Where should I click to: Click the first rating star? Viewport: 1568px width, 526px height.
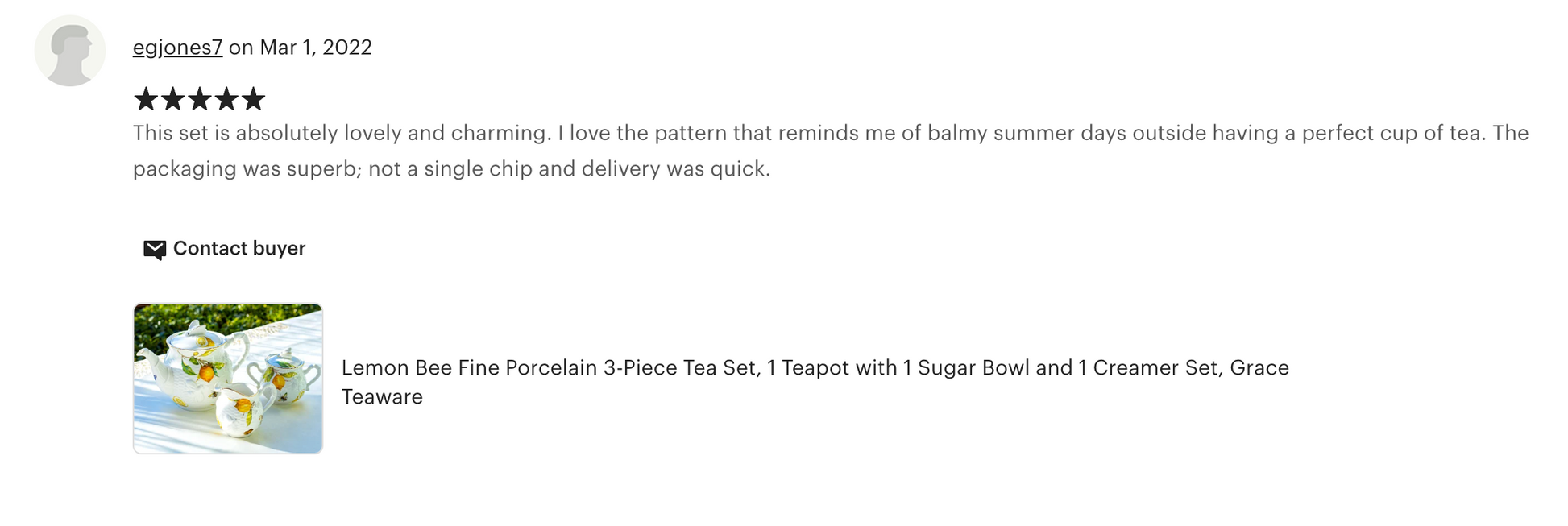tap(146, 99)
